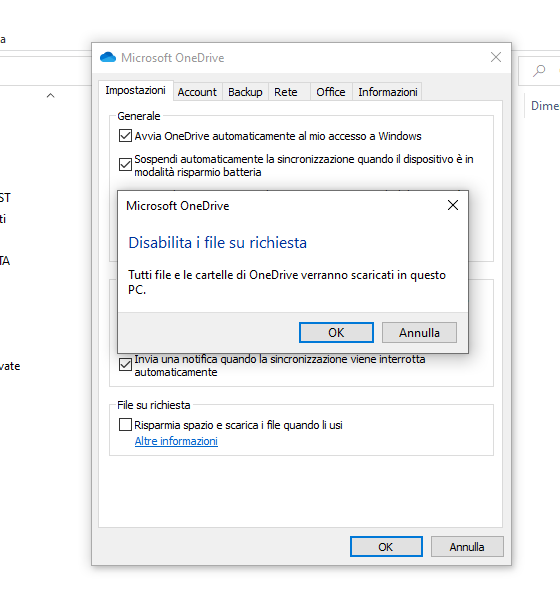This screenshot has width=560, height=602.
Task: Open the Account tab
Action: point(197,92)
